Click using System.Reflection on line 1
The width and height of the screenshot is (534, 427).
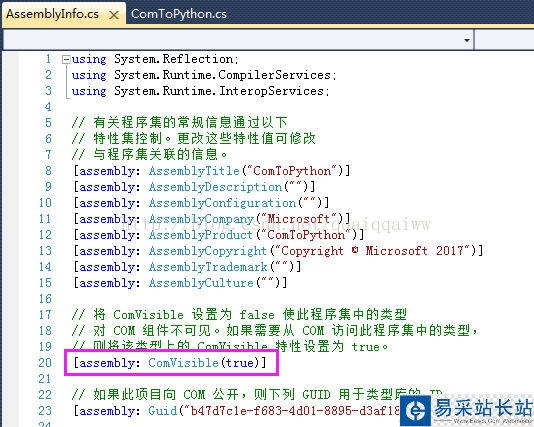coord(155,59)
